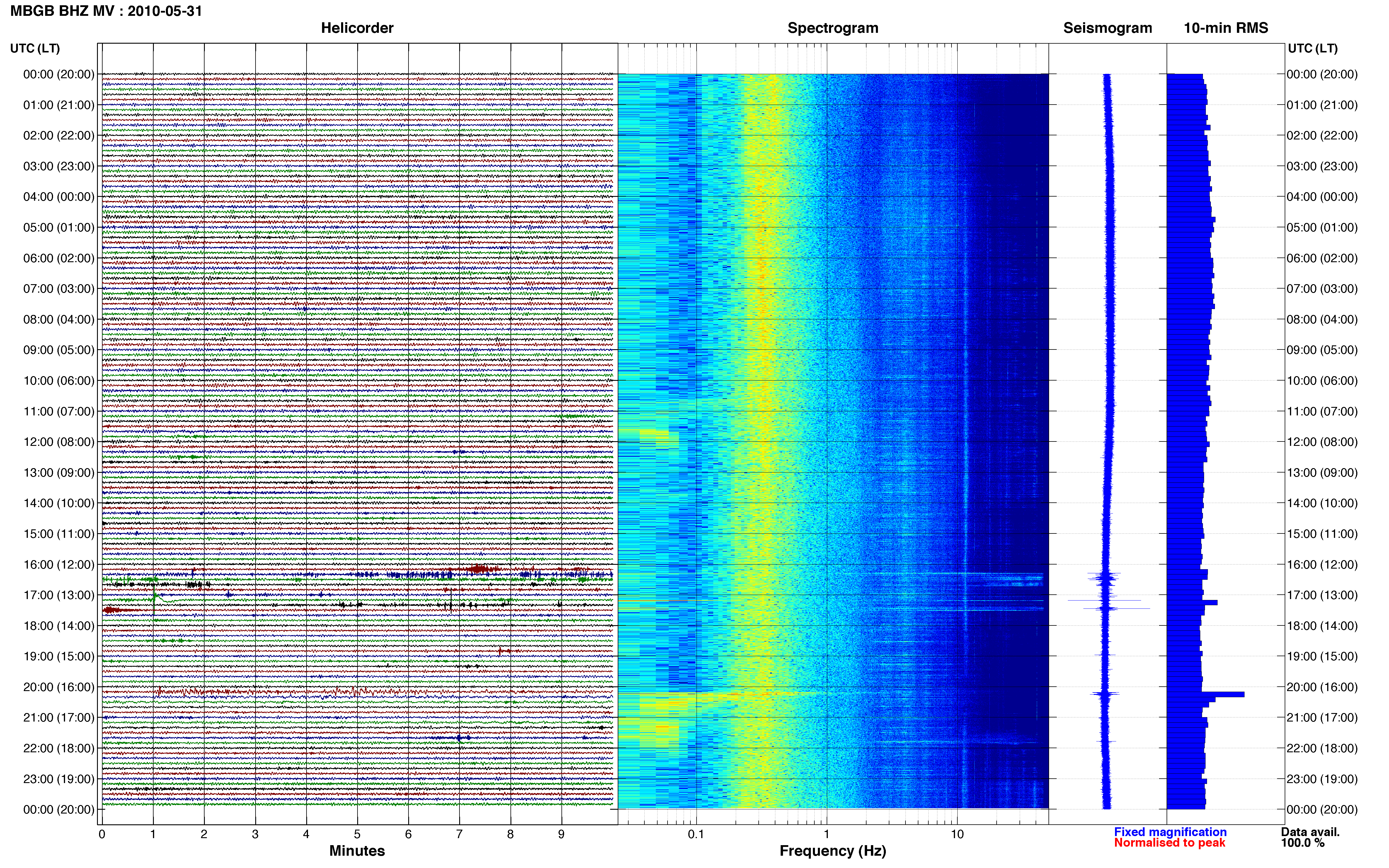
Task: Click the red high-amplitude Helicorder trace after 20:00
Action: tap(357, 692)
